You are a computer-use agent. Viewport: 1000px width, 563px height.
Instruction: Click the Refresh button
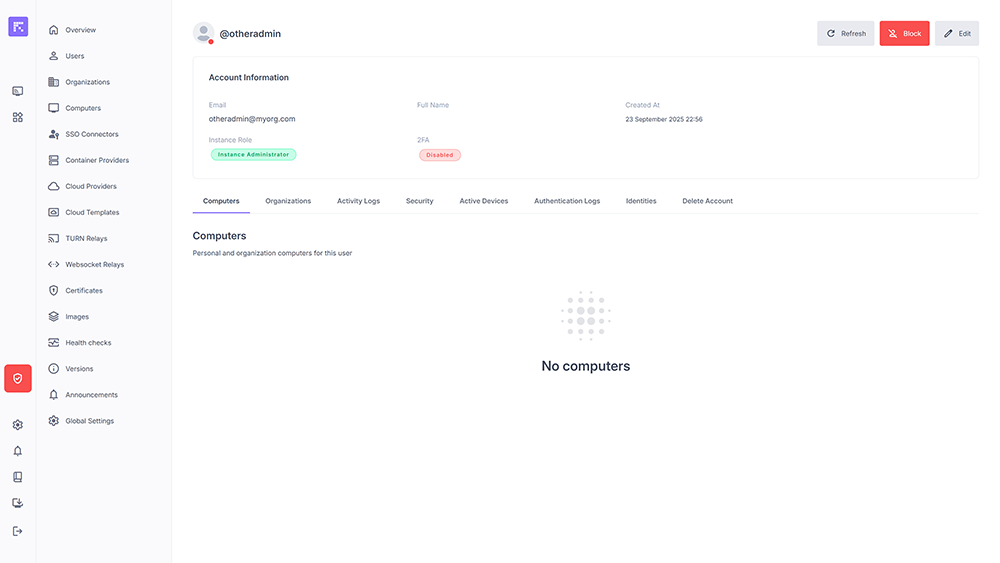[846, 34]
